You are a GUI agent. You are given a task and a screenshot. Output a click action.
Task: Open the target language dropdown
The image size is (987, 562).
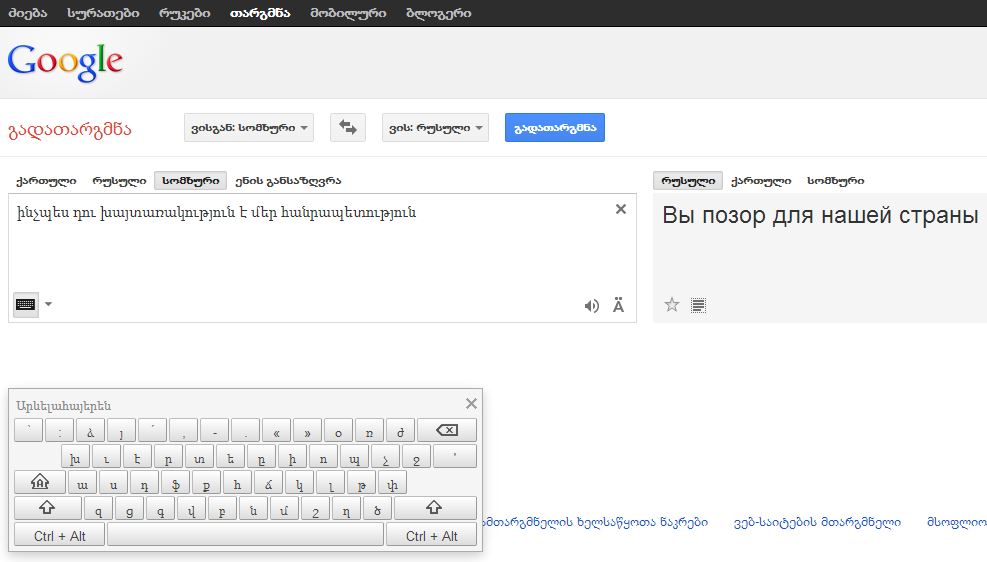click(435, 128)
